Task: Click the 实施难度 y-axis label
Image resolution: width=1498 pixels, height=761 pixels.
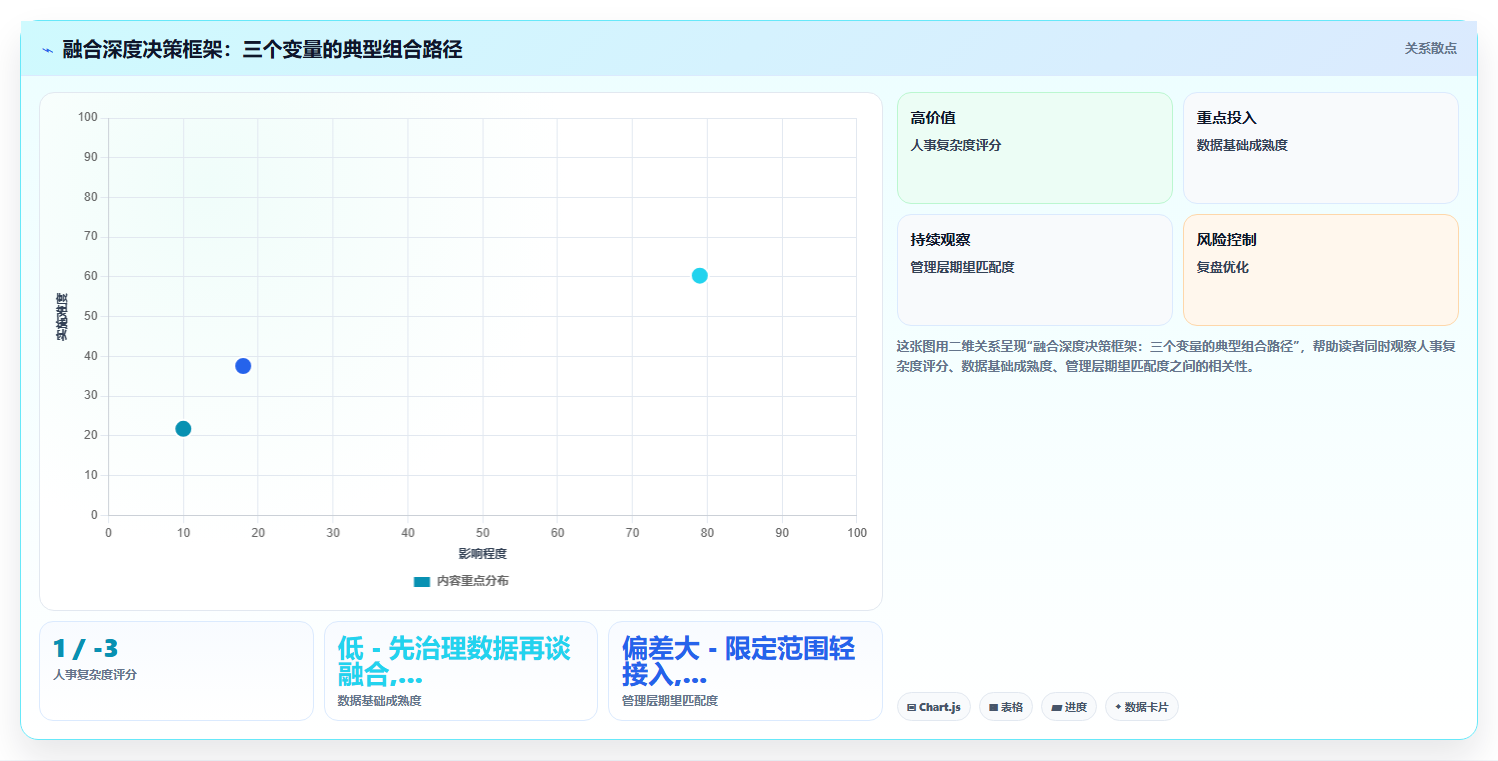Action: [x=62, y=316]
